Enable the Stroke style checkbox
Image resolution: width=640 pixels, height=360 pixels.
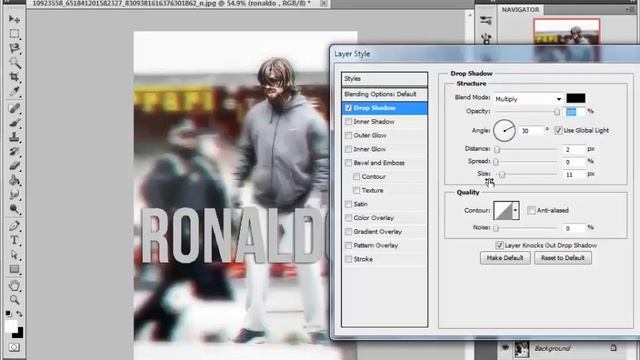pyautogui.click(x=348, y=259)
